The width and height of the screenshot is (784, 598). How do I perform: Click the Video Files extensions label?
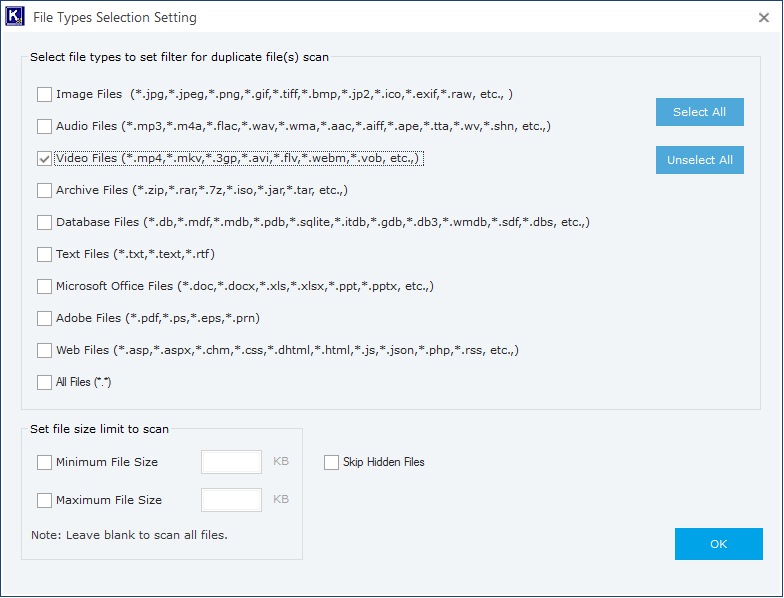click(x=239, y=158)
